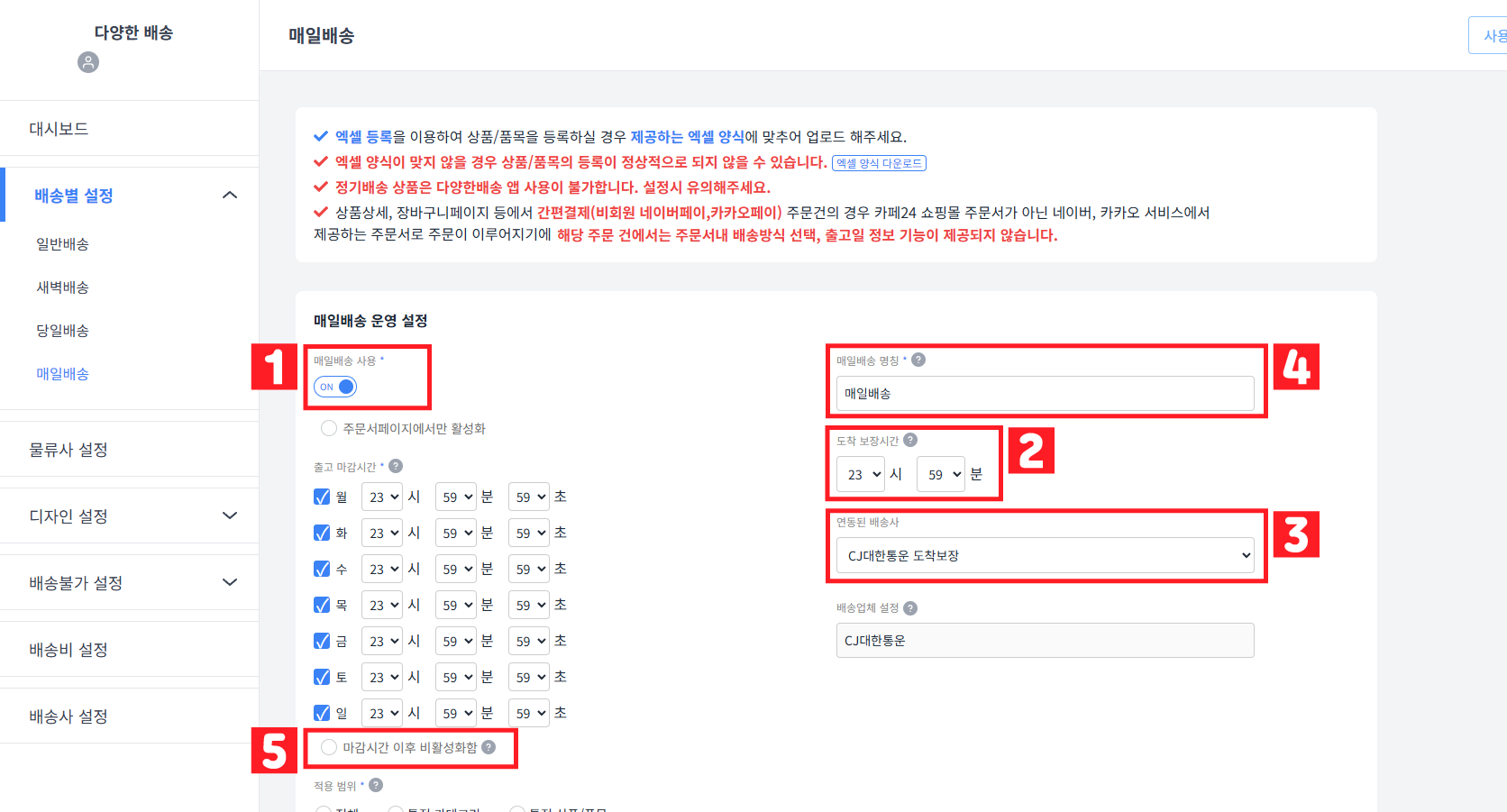The width and height of the screenshot is (1507, 812).
Task: Show help for 마감시간 이후 비활성화함
Action: 489,747
